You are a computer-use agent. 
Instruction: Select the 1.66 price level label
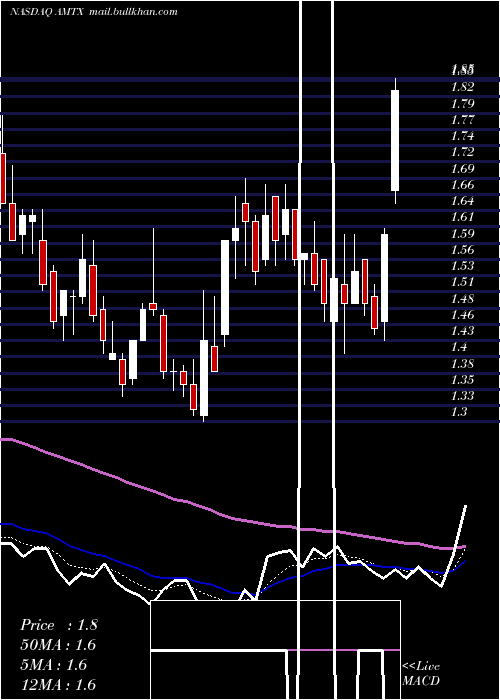[462, 184]
